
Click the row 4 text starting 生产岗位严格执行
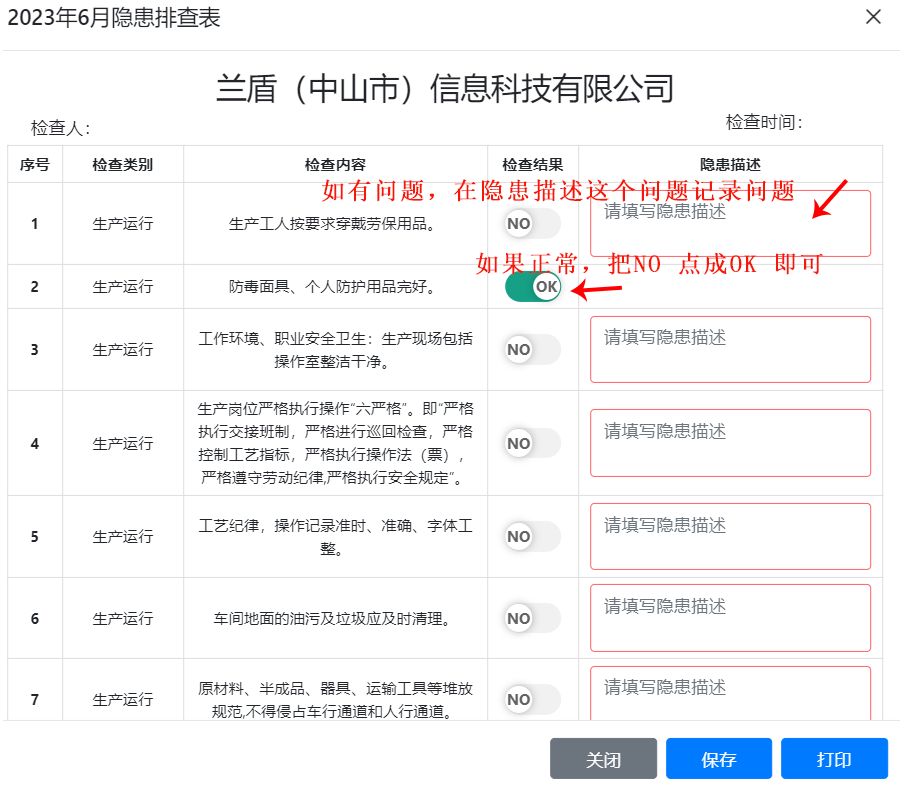tap(335, 443)
